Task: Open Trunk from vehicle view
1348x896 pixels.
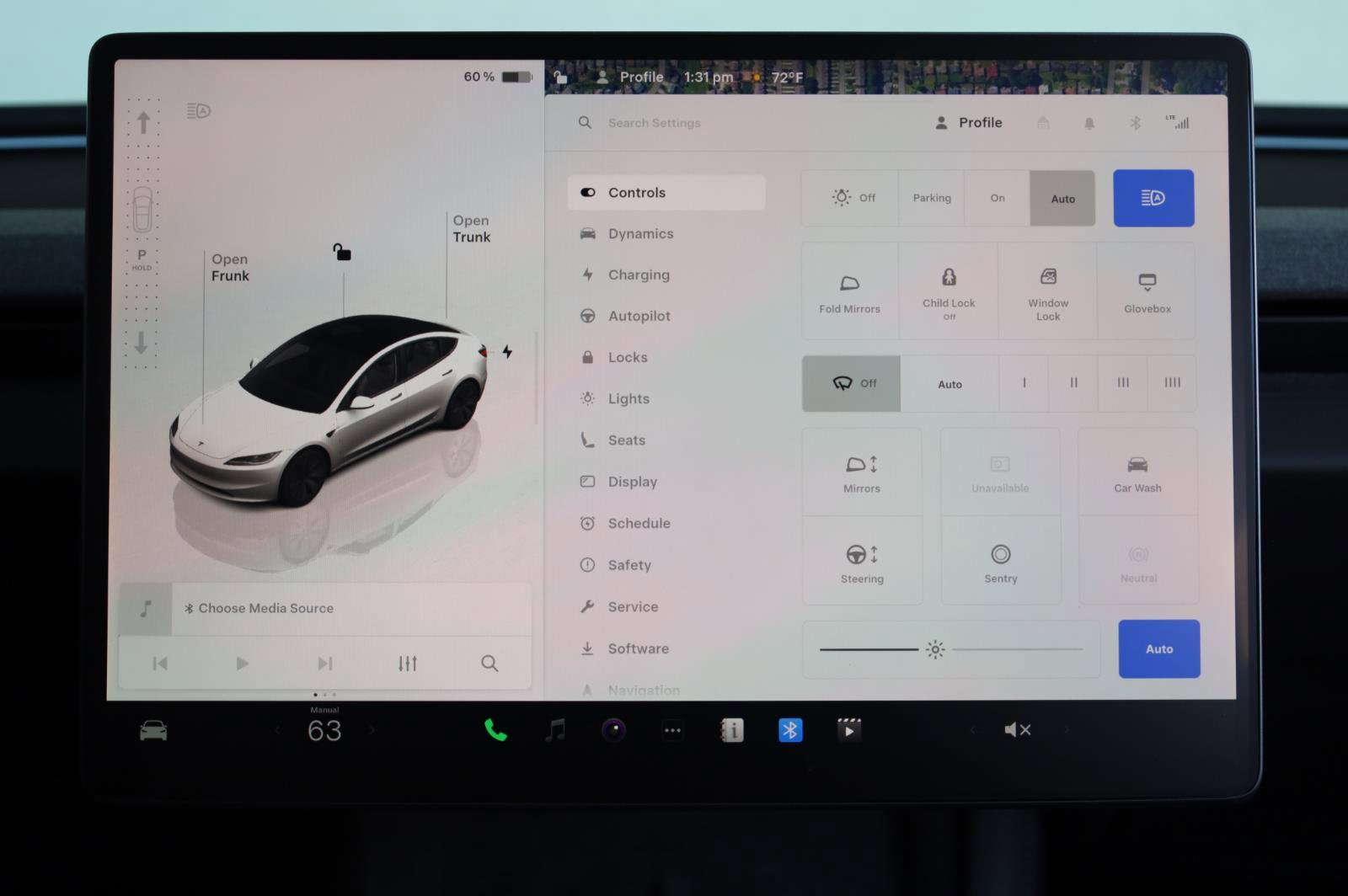Action: (470, 229)
